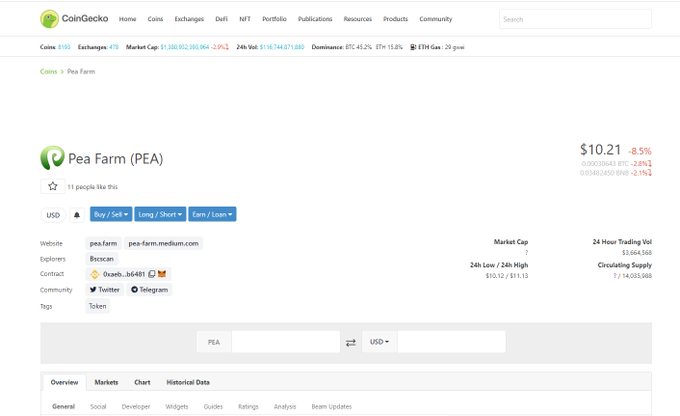Select the Ratings sub-tab
The height and width of the screenshot is (416, 680).
coord(248,407)
